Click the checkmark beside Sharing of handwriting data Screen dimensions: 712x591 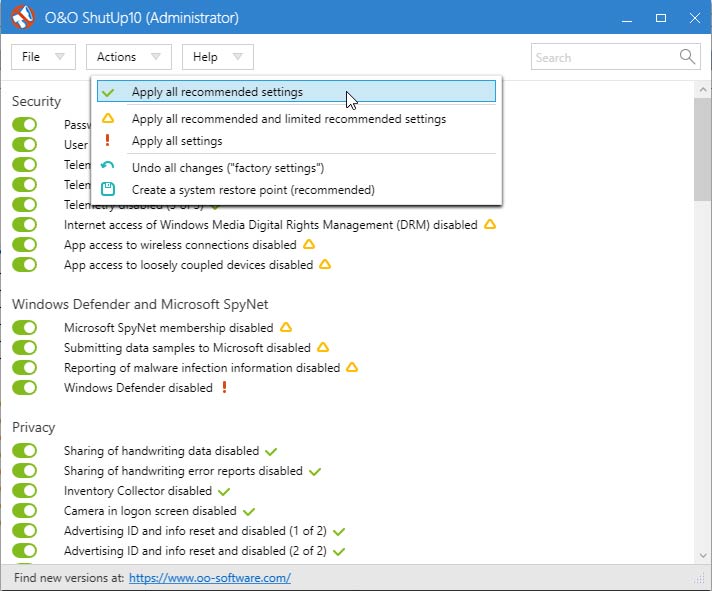(271, 452)
